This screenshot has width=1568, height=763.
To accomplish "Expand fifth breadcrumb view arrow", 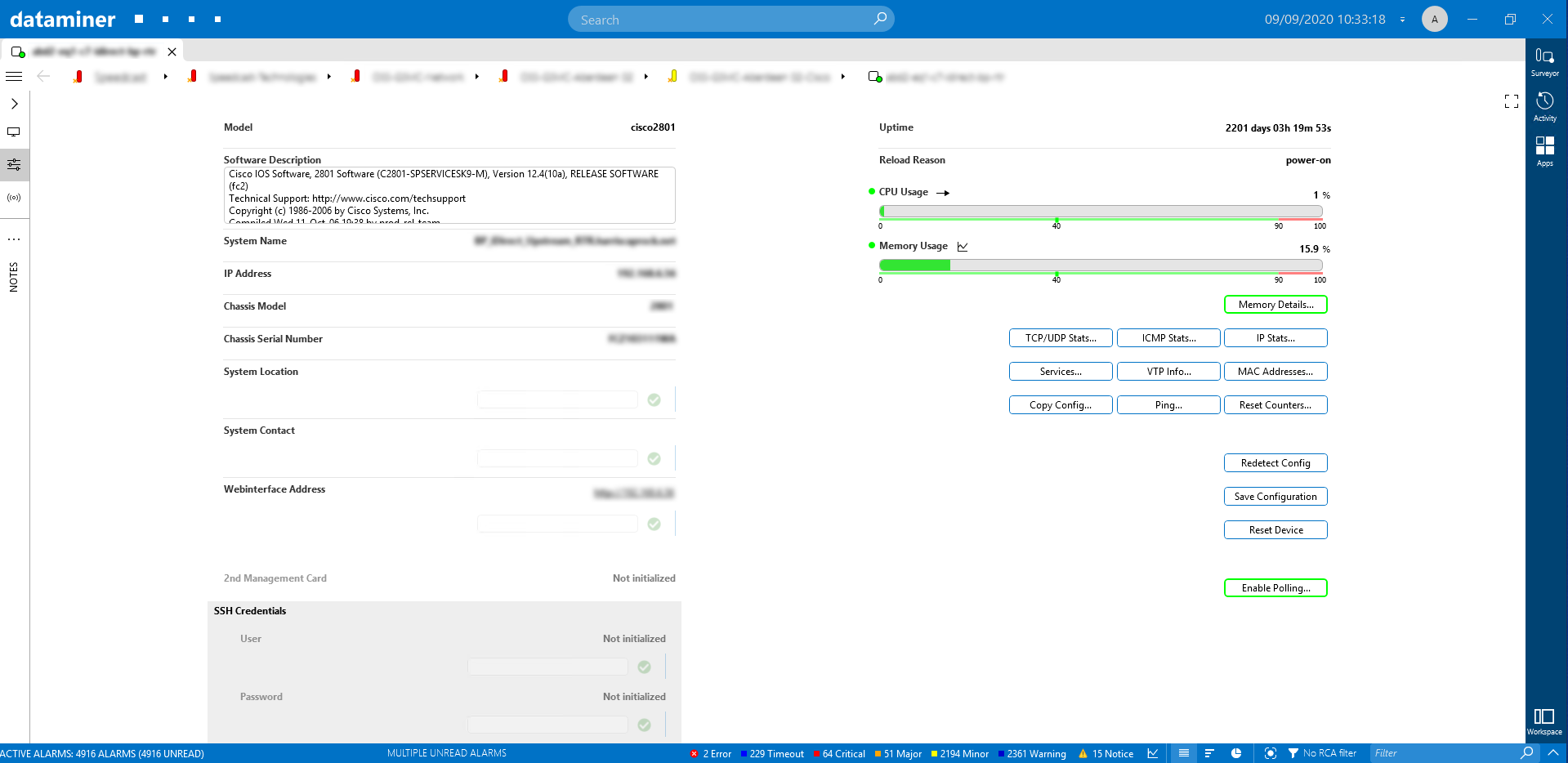I will [x=842, y=77].
